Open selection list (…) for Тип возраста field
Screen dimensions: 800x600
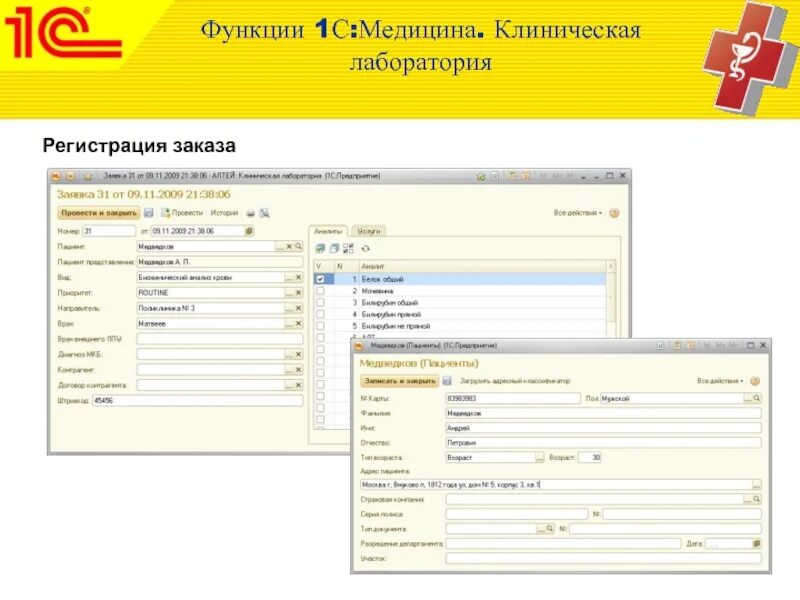point(539,457)
